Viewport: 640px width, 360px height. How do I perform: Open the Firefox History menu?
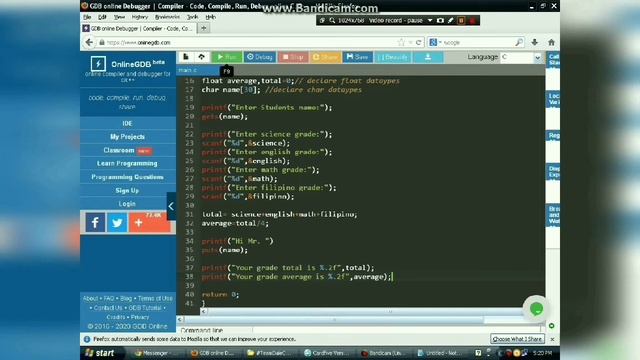tap(140, 17)
